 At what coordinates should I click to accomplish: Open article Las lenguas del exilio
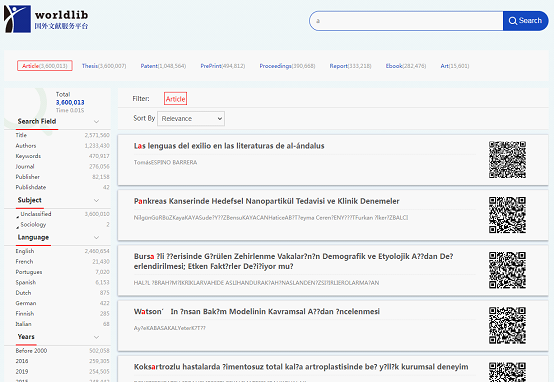coord(229,146)
